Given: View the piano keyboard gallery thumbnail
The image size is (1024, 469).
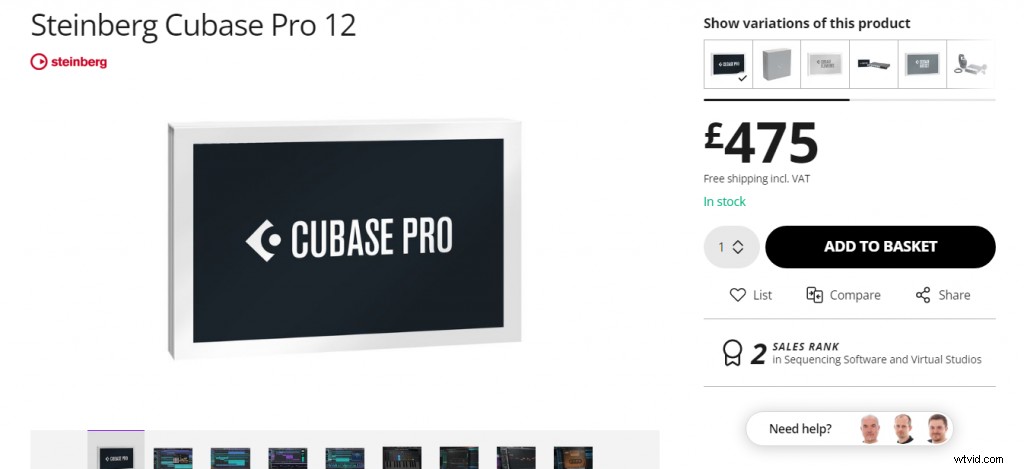Looking at the screenshot, I should [x=402, y=457].
